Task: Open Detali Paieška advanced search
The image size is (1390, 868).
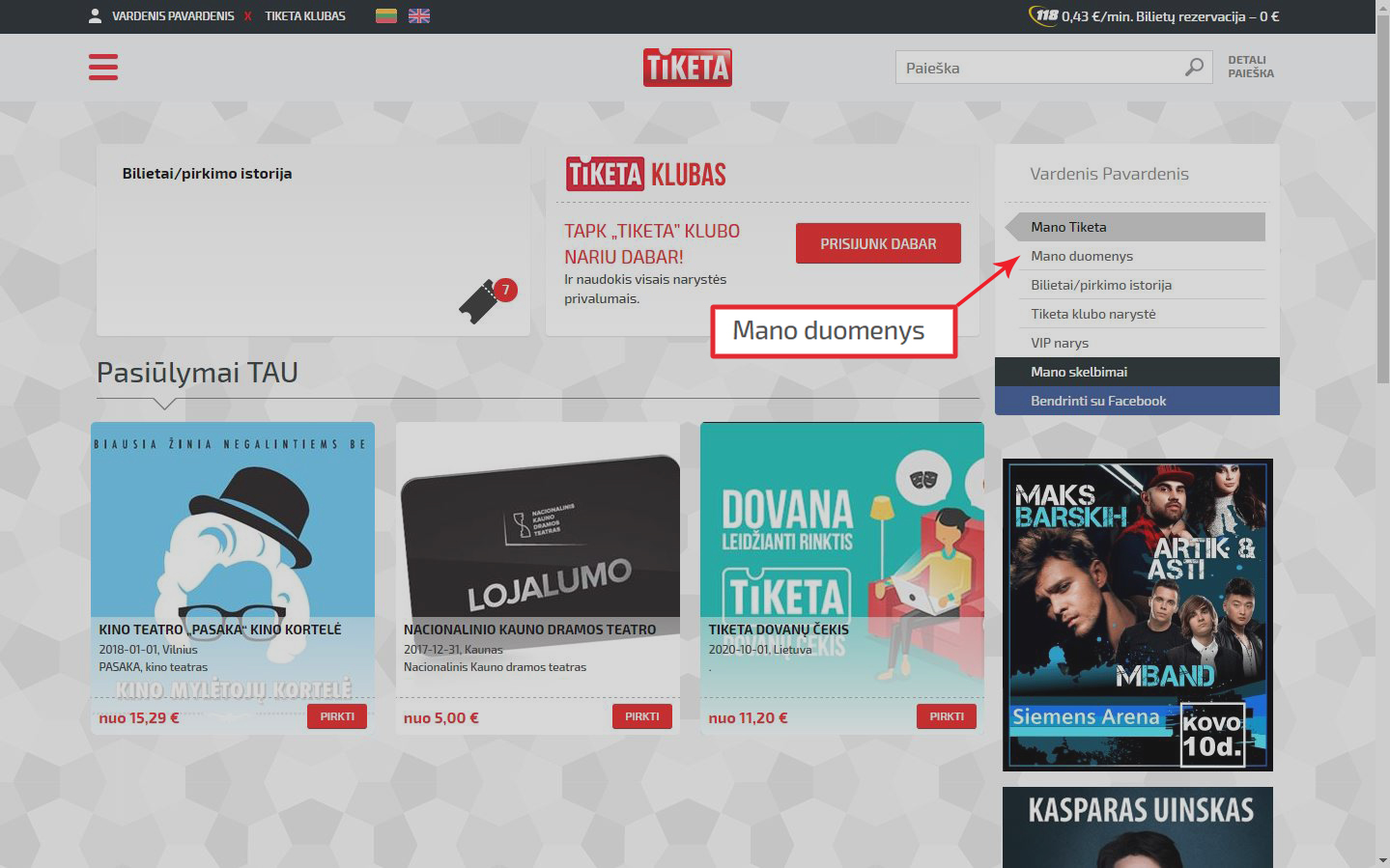Action: point(1251,67)
